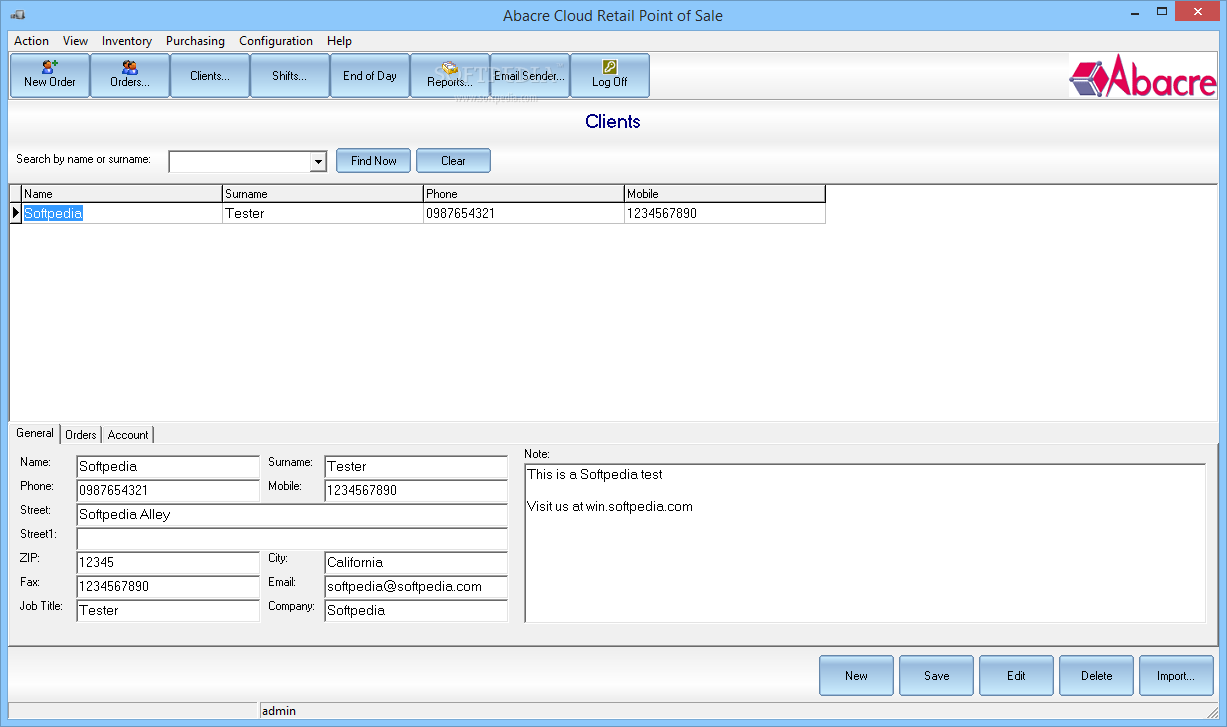Click the Surname input field
Screen dimensions: 1227x727
coord(416,467)
